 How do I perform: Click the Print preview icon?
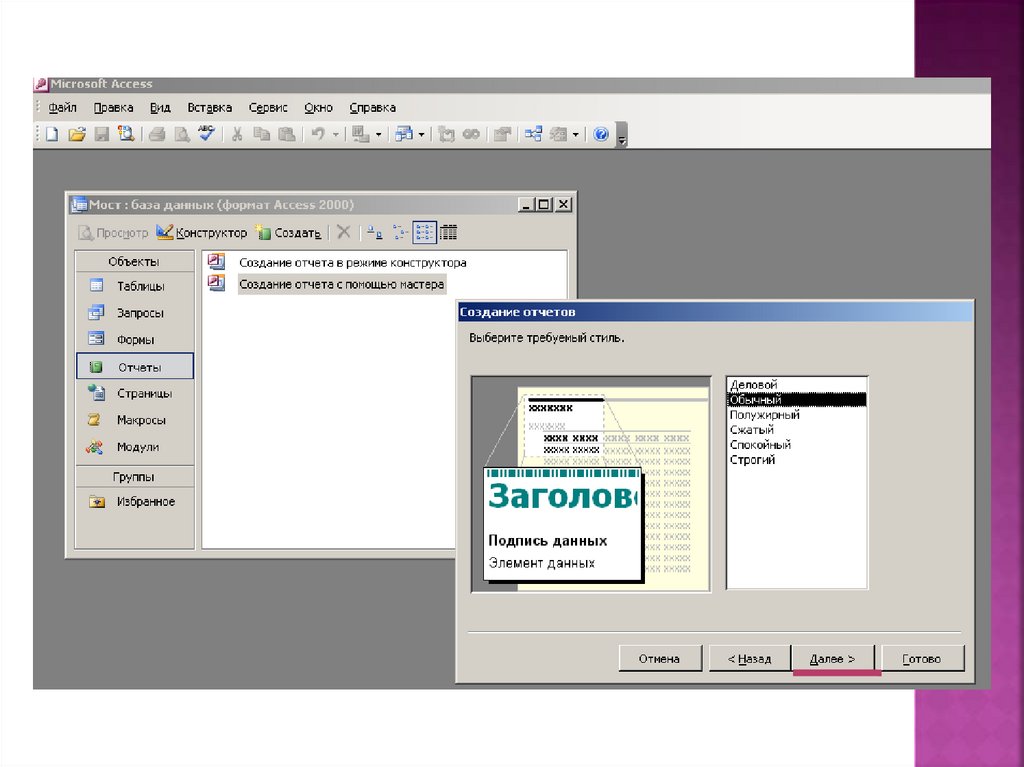pyautogui.click(x=182, y=135)
